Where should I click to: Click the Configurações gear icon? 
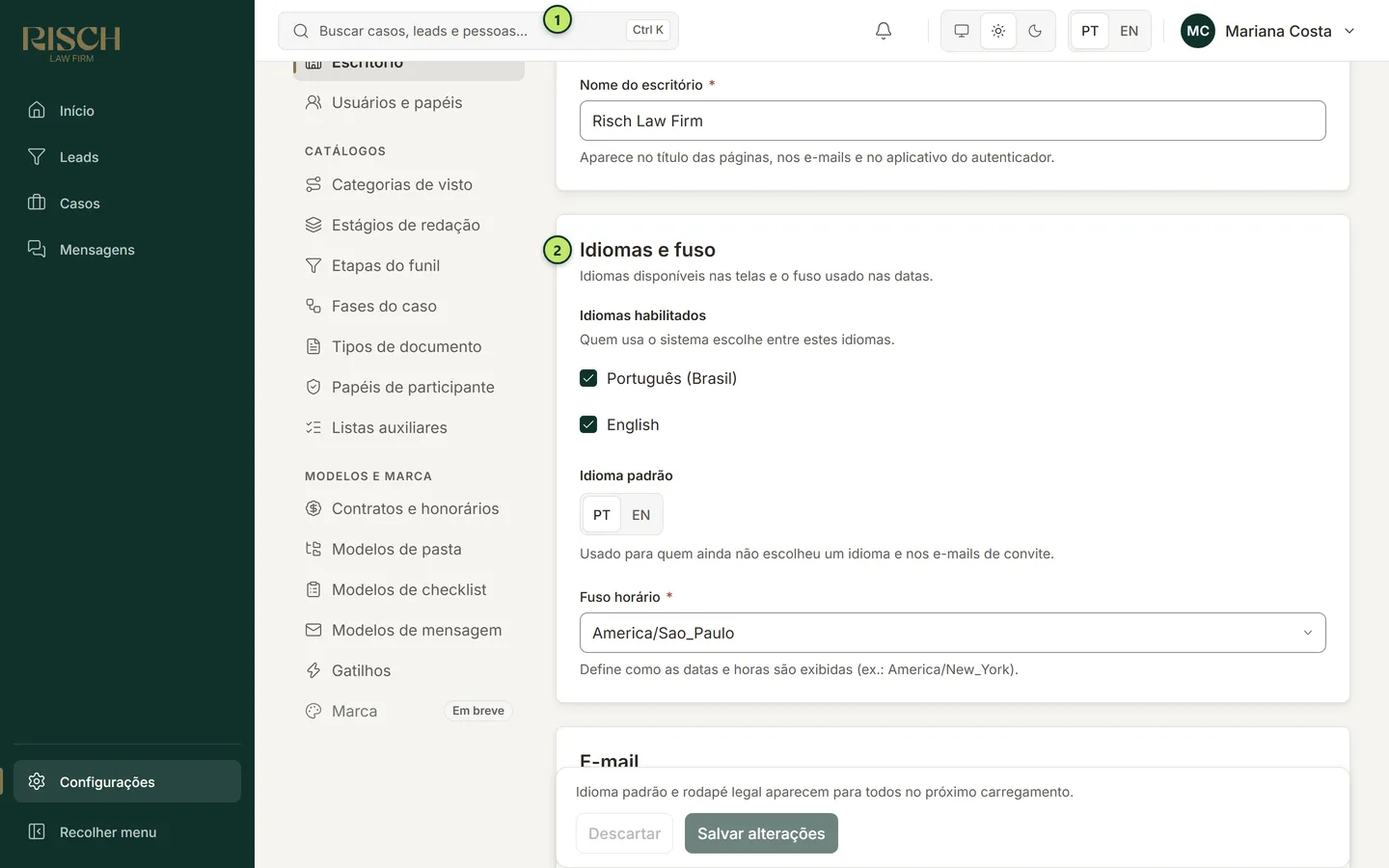pyautogui.click(x=37, y=781)
